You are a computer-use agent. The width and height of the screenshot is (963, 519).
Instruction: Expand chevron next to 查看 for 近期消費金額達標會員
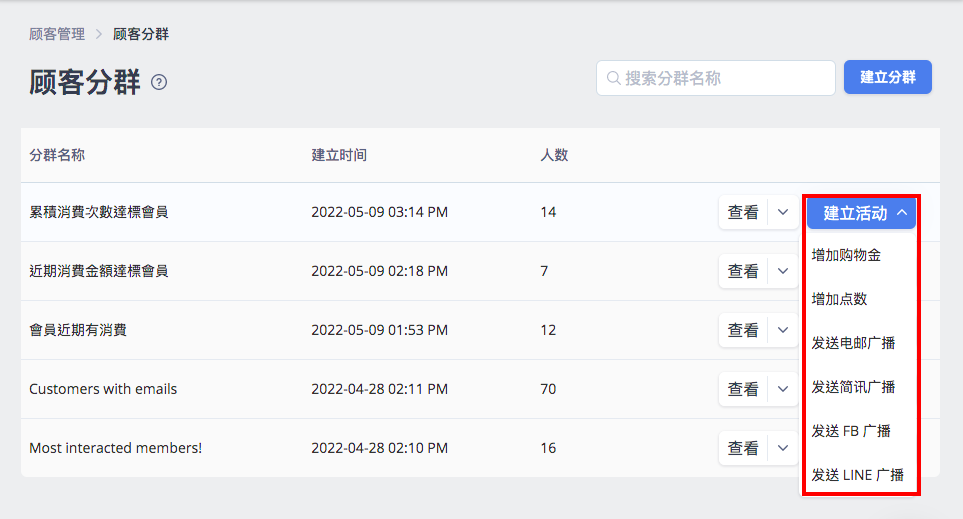(x=783, y=271)
